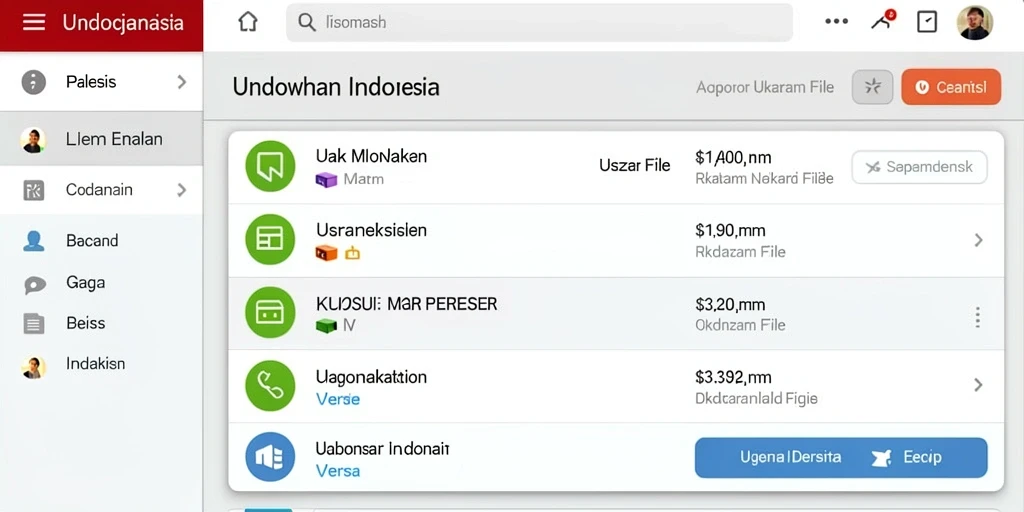Go to the home icon
The width and height of the screenshot is (1024, 512).
(x=248, y=22)
